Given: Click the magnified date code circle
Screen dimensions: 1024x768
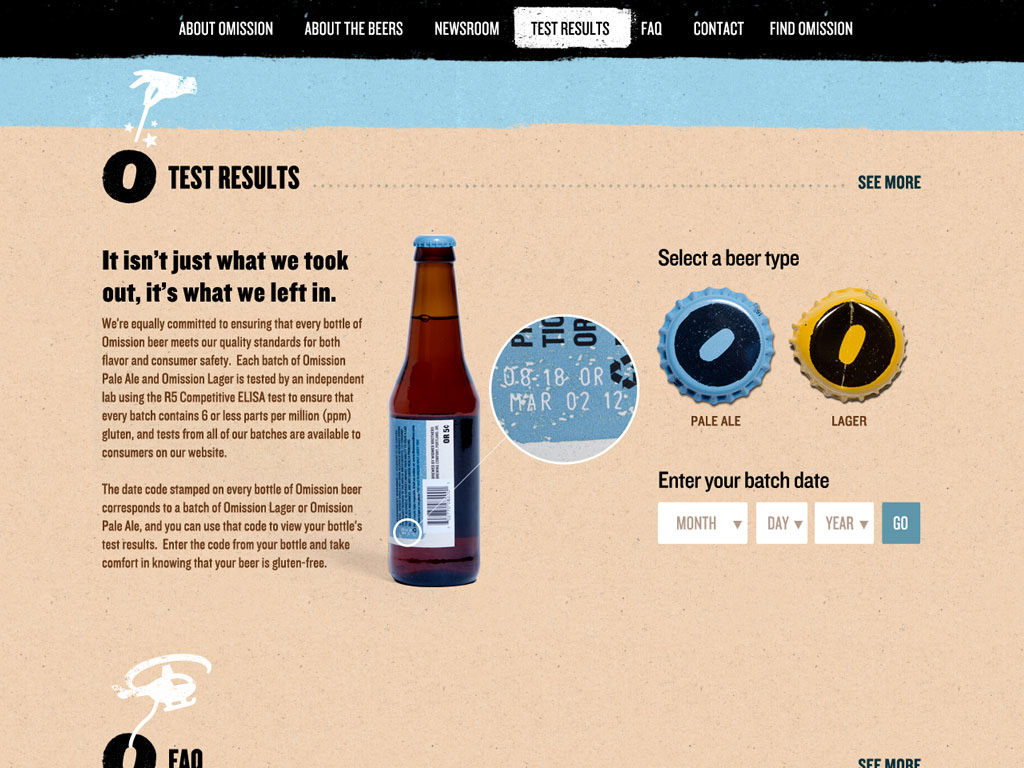Looking at the screenshot, I should click(564, 389).
